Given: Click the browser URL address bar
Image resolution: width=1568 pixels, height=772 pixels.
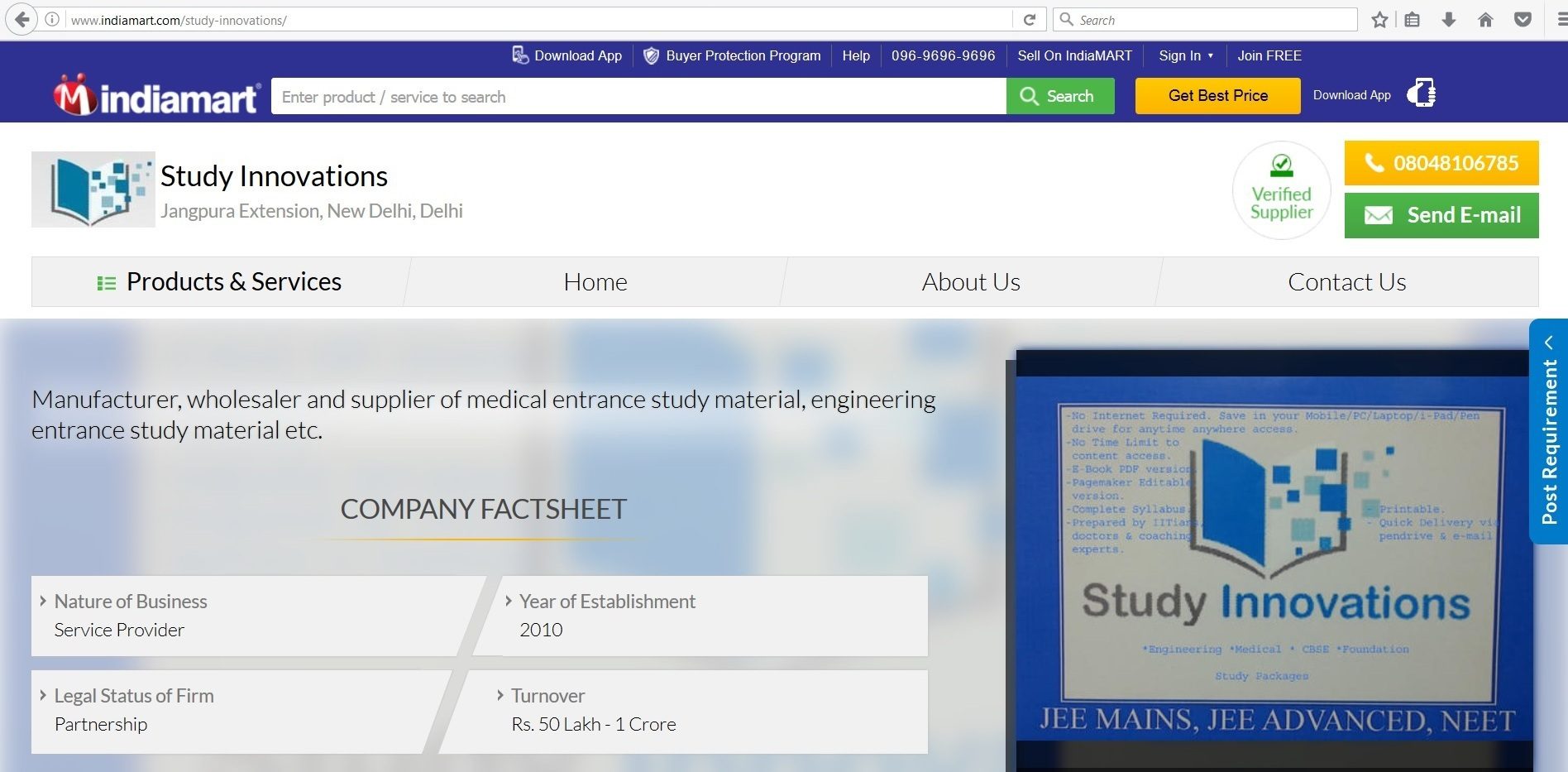Looking at the screenshot, I should click(x=538, y=20).
